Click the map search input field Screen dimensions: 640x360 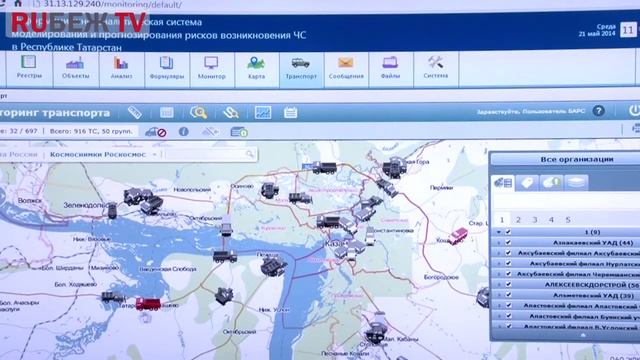point(205,154)
